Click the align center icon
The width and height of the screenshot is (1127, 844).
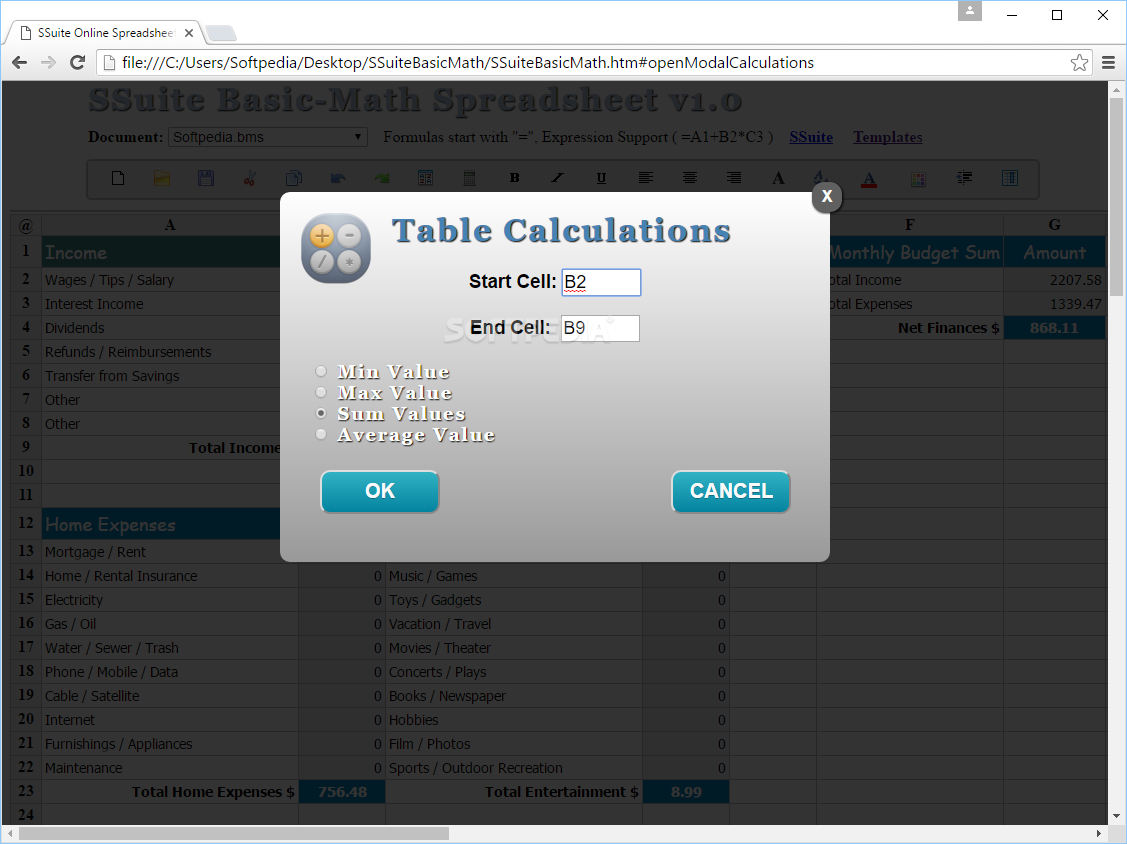[x=689, y=178]
